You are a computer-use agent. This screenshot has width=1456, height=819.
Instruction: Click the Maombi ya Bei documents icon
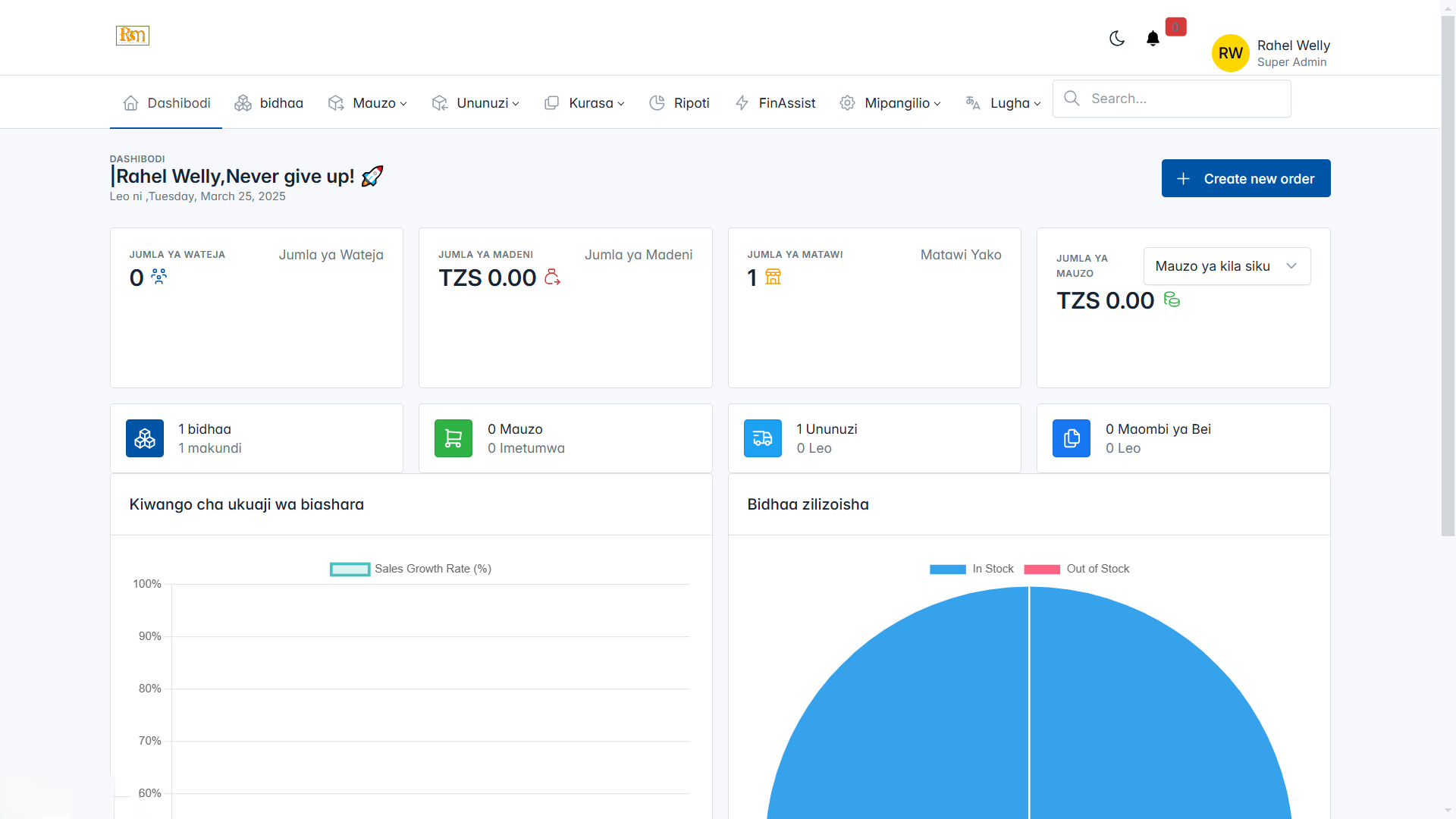[1071, 438]
